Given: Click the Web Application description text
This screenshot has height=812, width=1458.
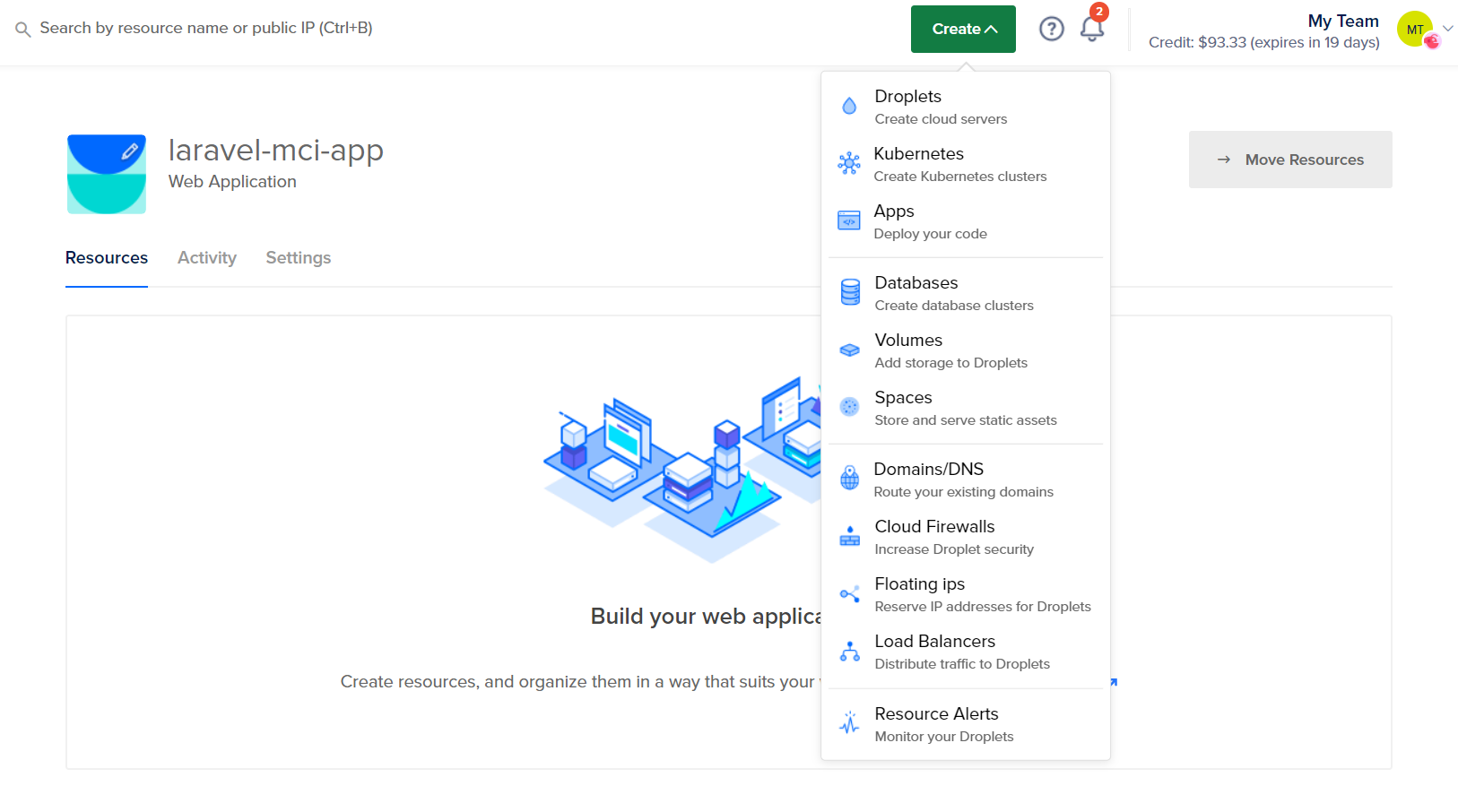Looking at the screenshot, I should [232, 182].
